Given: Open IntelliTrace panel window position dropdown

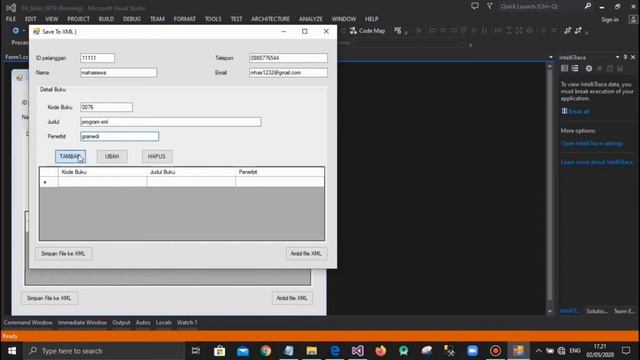Looking at the screenshot, I should 618,58.
